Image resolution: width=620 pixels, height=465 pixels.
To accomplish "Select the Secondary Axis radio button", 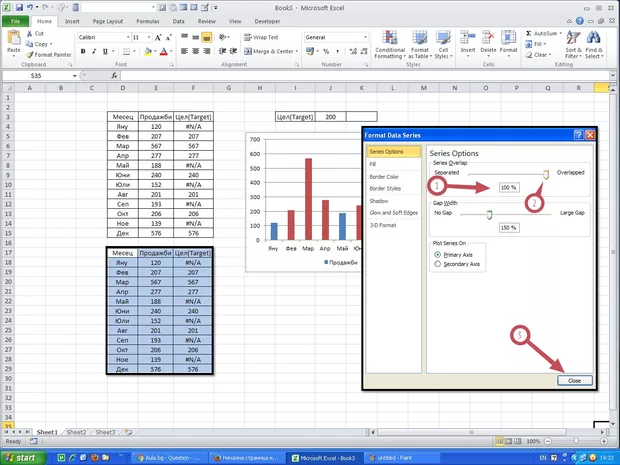I will tap(438, 264).
